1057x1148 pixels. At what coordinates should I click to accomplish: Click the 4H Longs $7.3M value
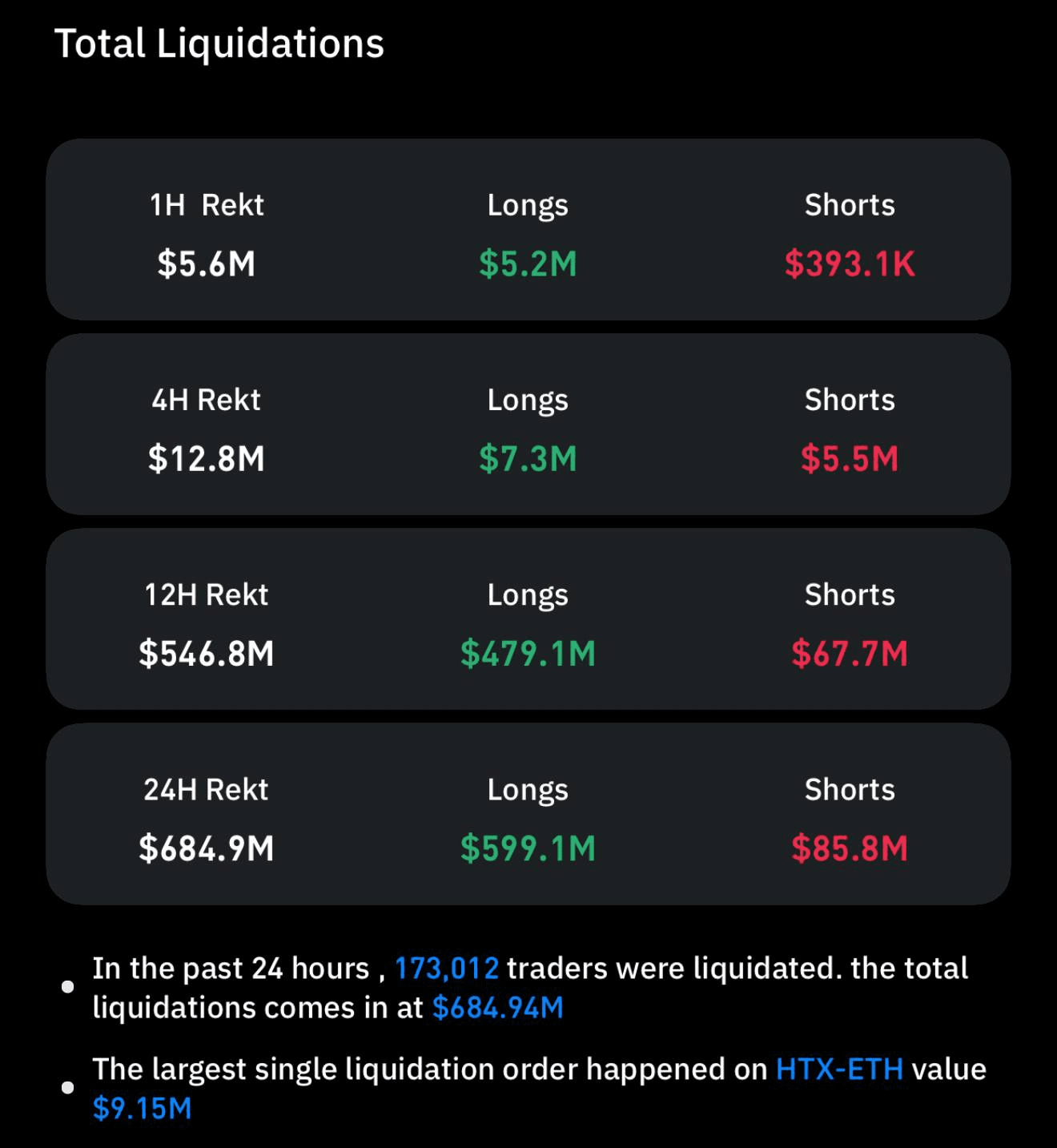tap(528, 459)
